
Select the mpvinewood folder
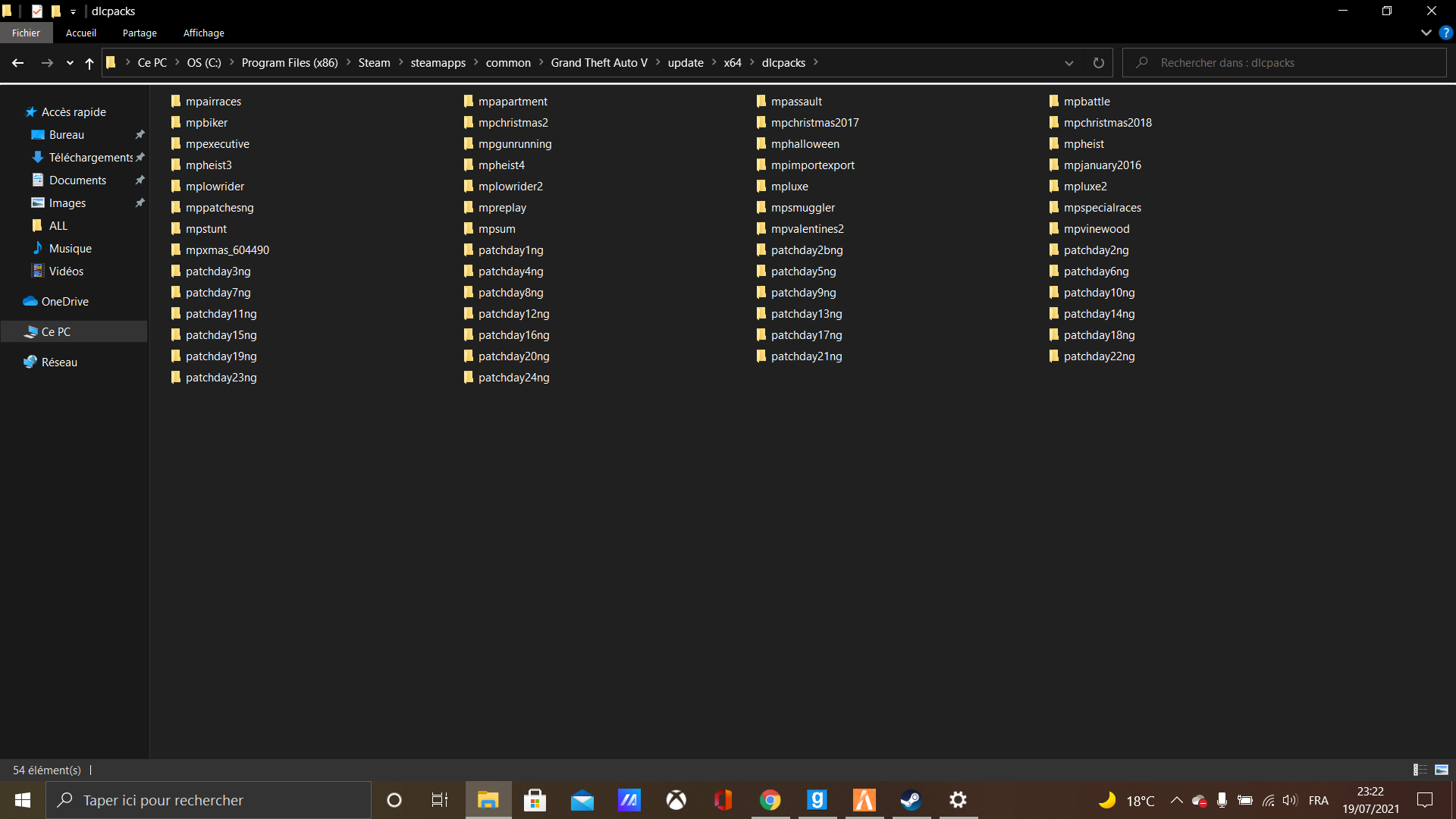[1096, 229]
